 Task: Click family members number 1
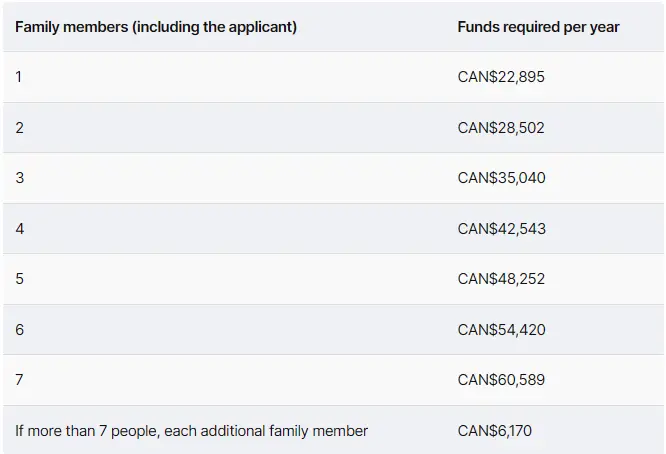pos(19,77)
